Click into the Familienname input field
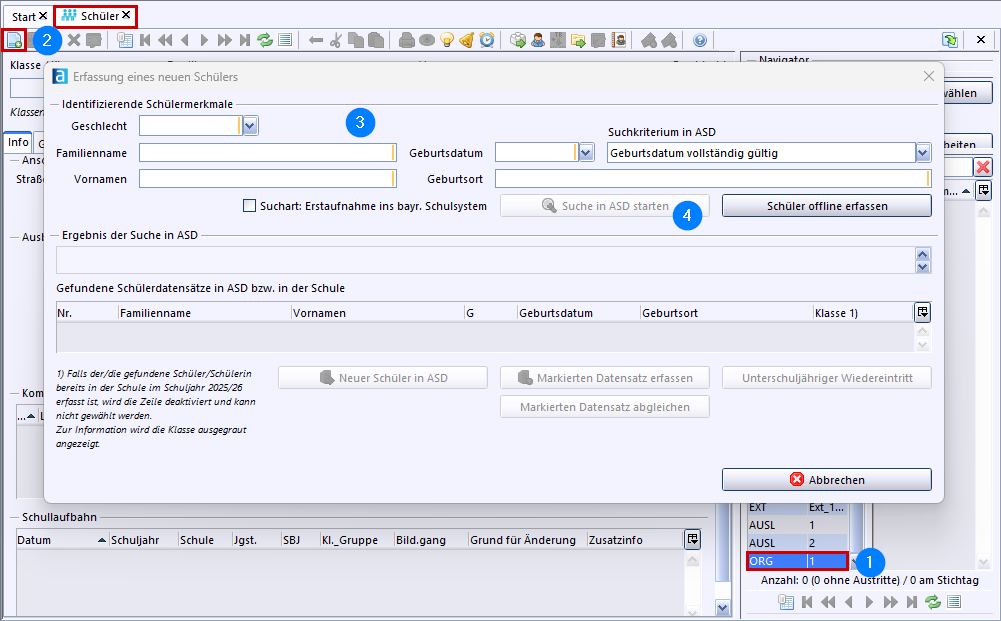This screenshot has height=621, width=1001. (267, 153)
